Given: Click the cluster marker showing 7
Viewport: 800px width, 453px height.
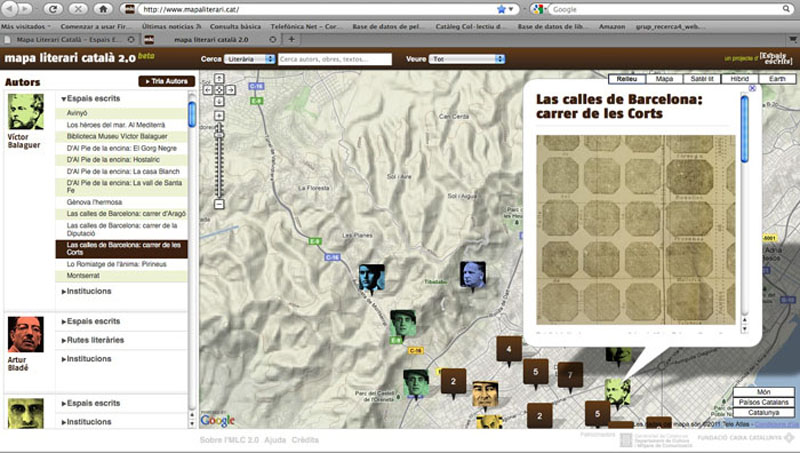Looking at the screenshot, I should click(x=570, y=375).
